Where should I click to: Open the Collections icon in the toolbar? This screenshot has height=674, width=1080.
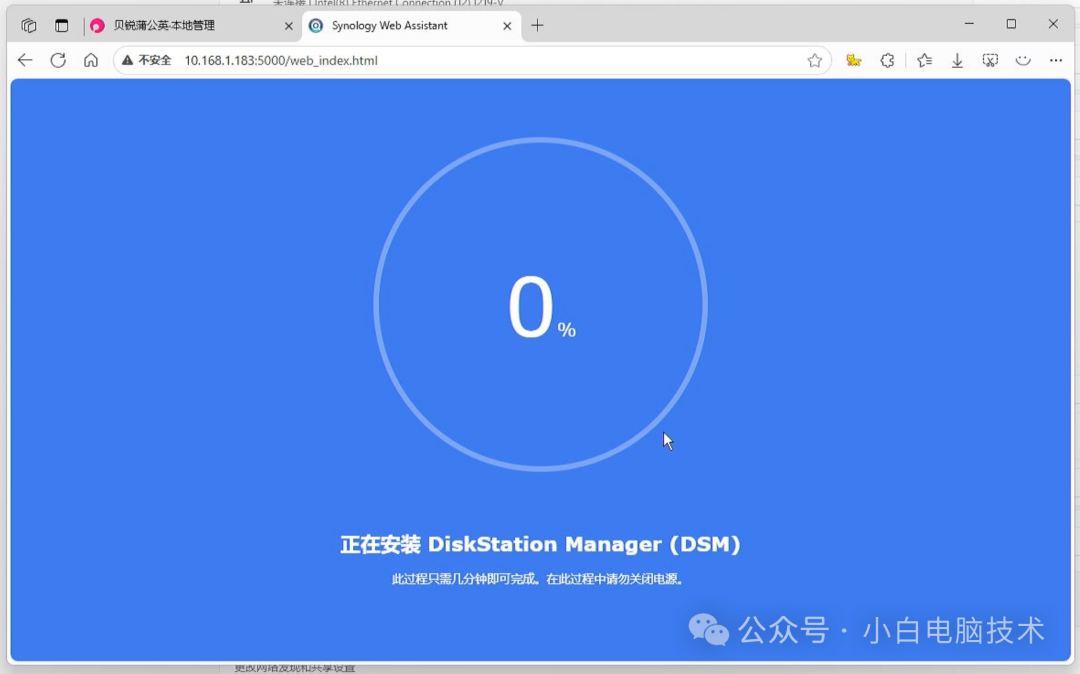921,60
